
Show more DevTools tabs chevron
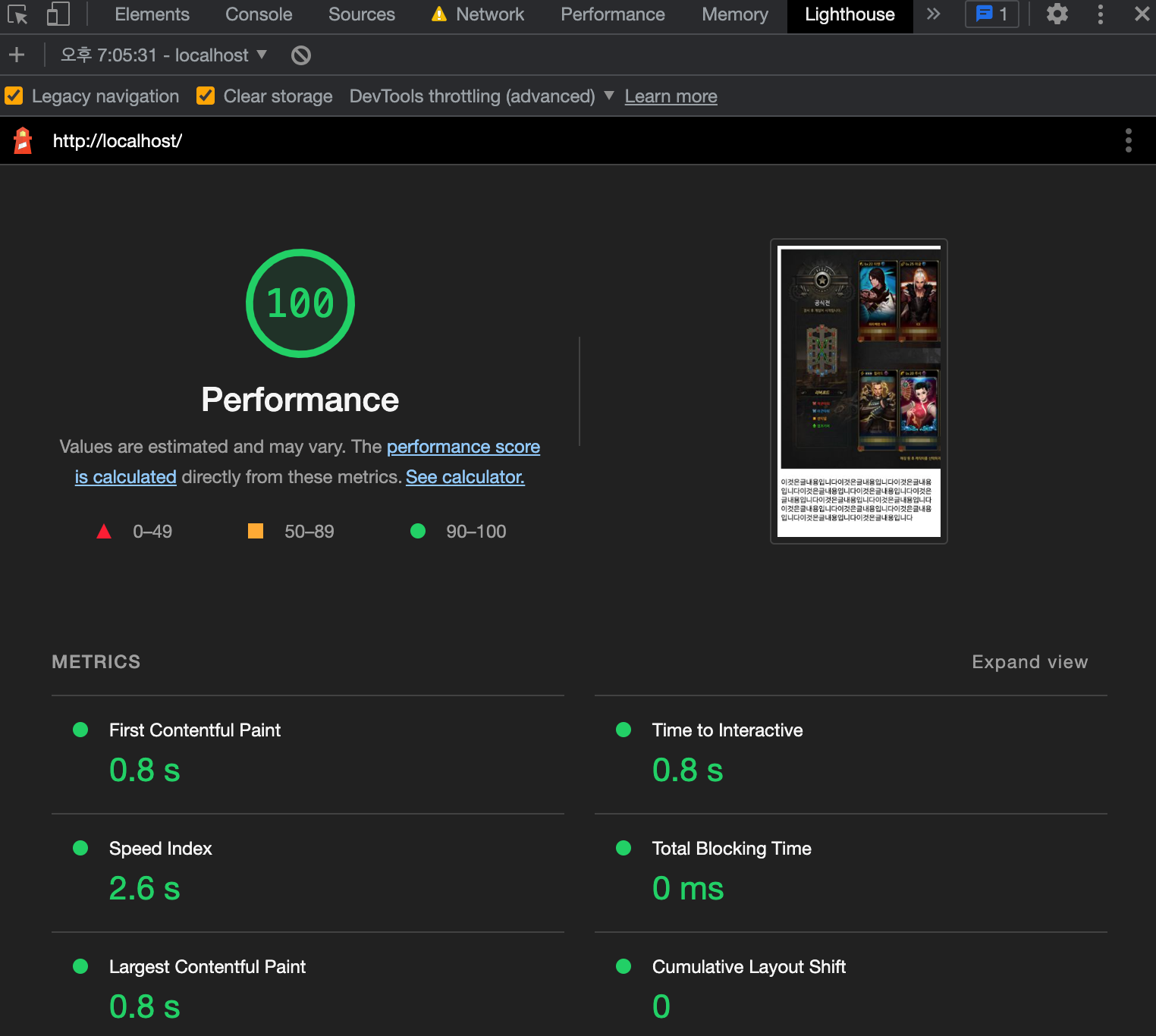click(x=934, y=14)
